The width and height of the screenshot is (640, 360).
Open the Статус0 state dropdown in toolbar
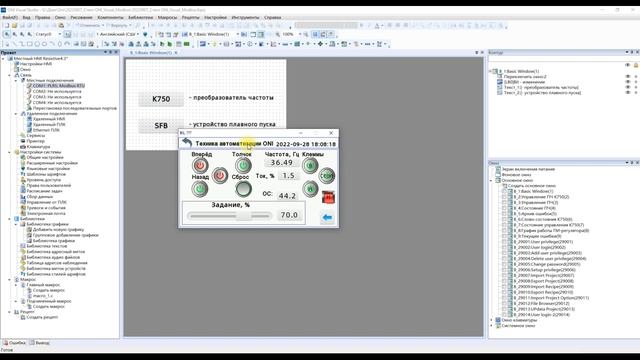(60, 34)
